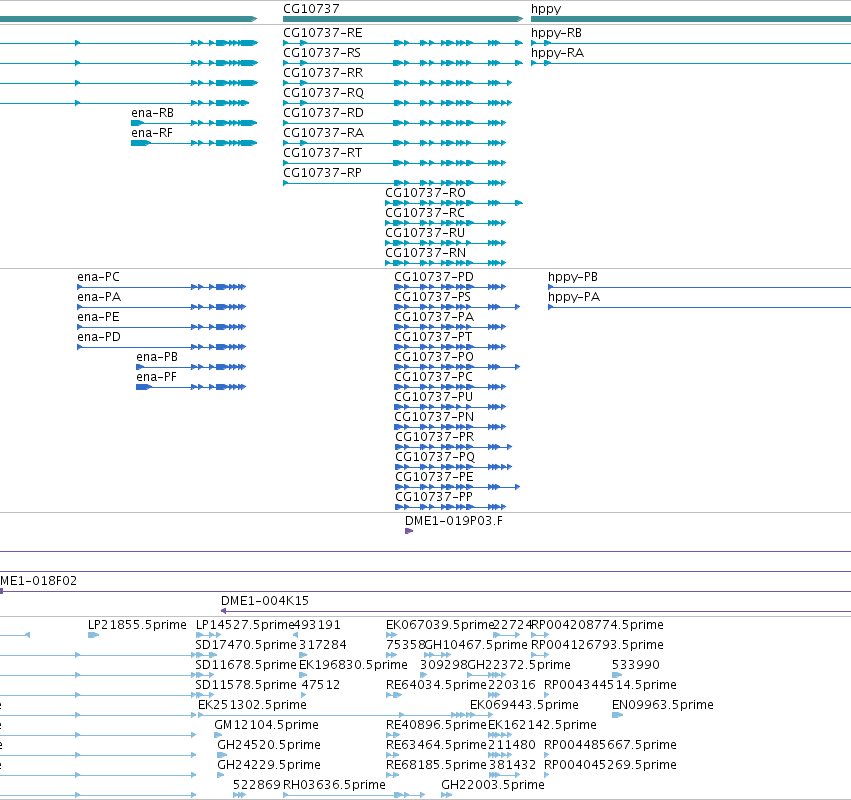Click the hppy gene label
The image size is (851, 800).
click(x=546, y=9)
